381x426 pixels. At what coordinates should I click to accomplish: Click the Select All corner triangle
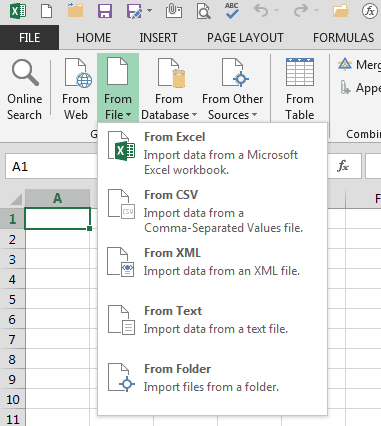point(15,199)
